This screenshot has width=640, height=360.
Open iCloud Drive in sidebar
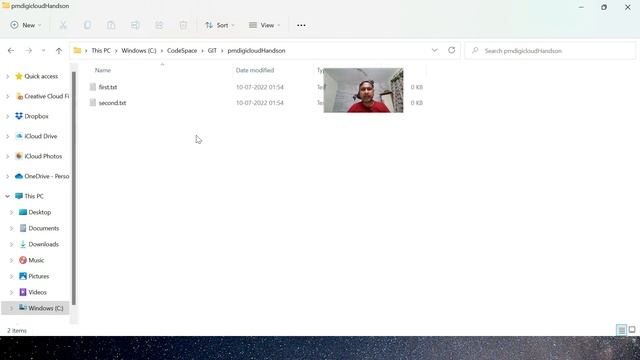coord(40,136)
